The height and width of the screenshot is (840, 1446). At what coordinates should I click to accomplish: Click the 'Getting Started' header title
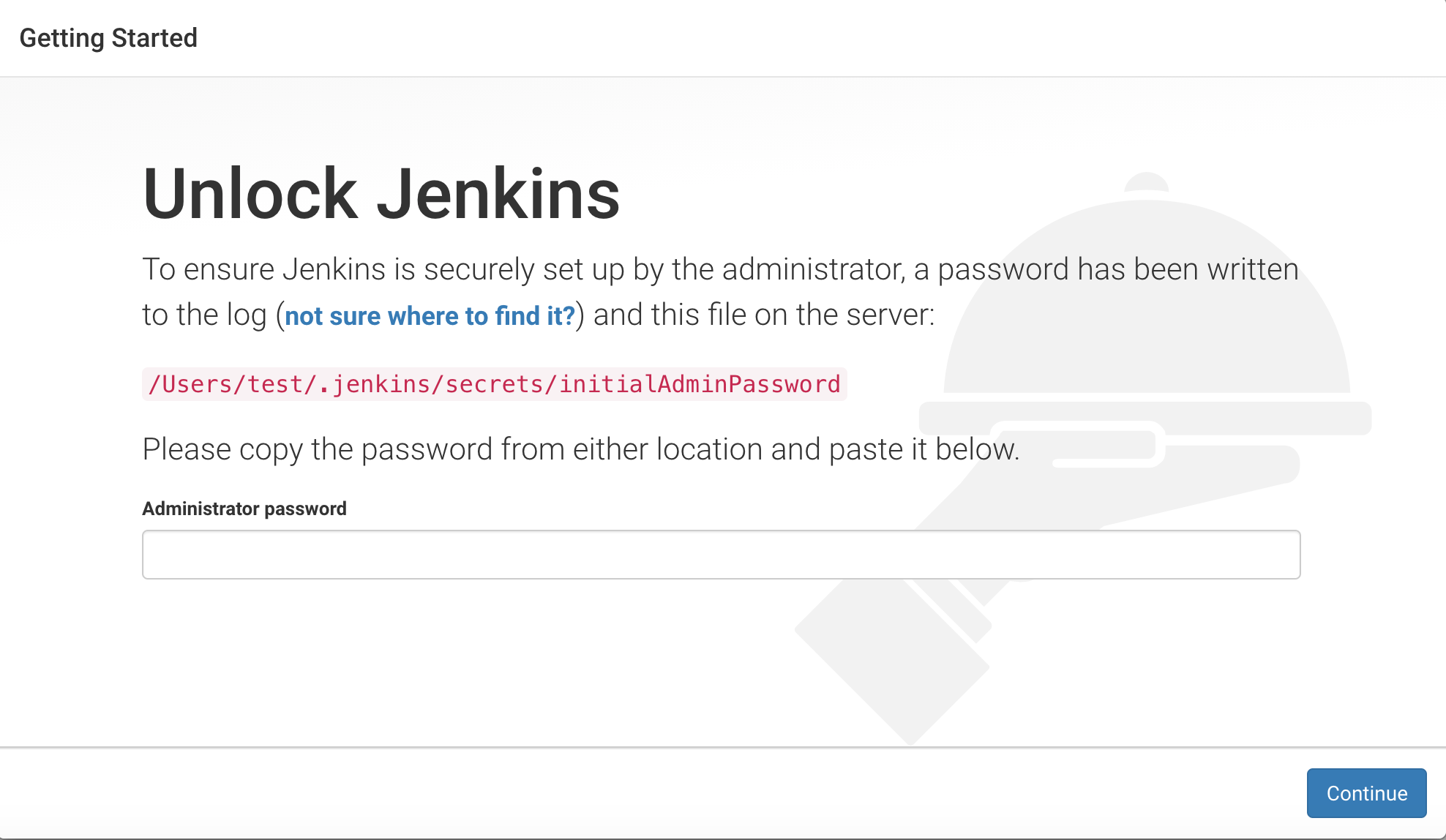point(109,37)
